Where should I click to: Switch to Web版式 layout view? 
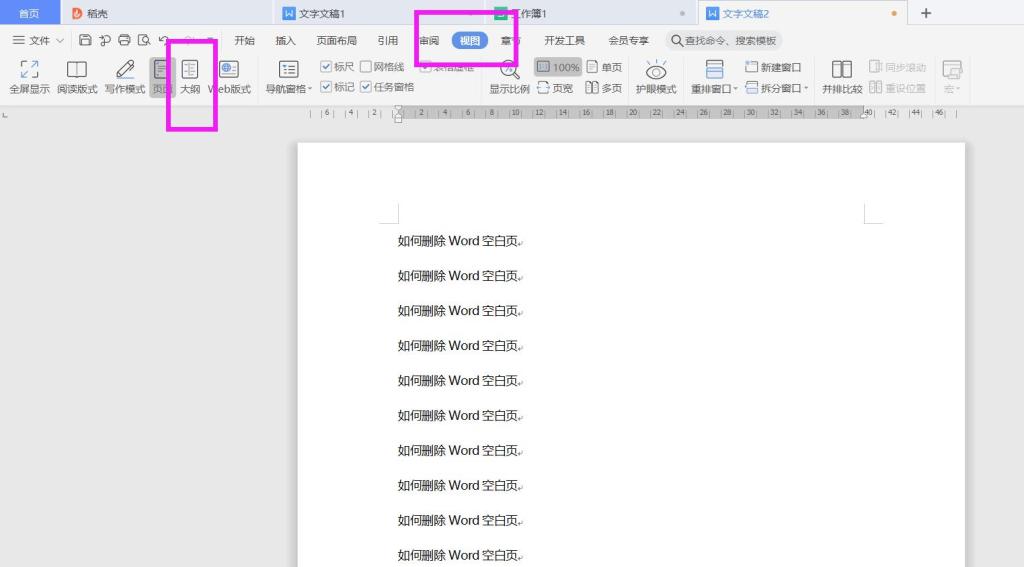pos(229,77)
